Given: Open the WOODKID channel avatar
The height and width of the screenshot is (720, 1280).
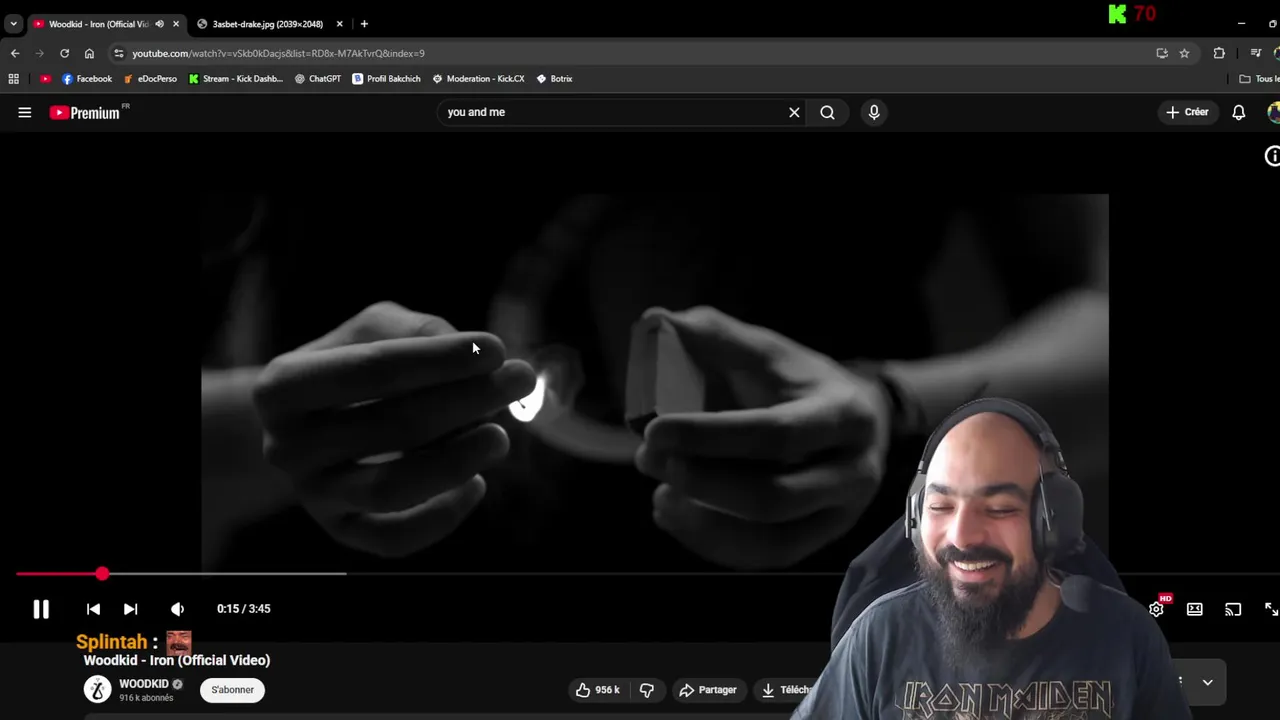Looking at the screenshot, I should click(97, 690).
